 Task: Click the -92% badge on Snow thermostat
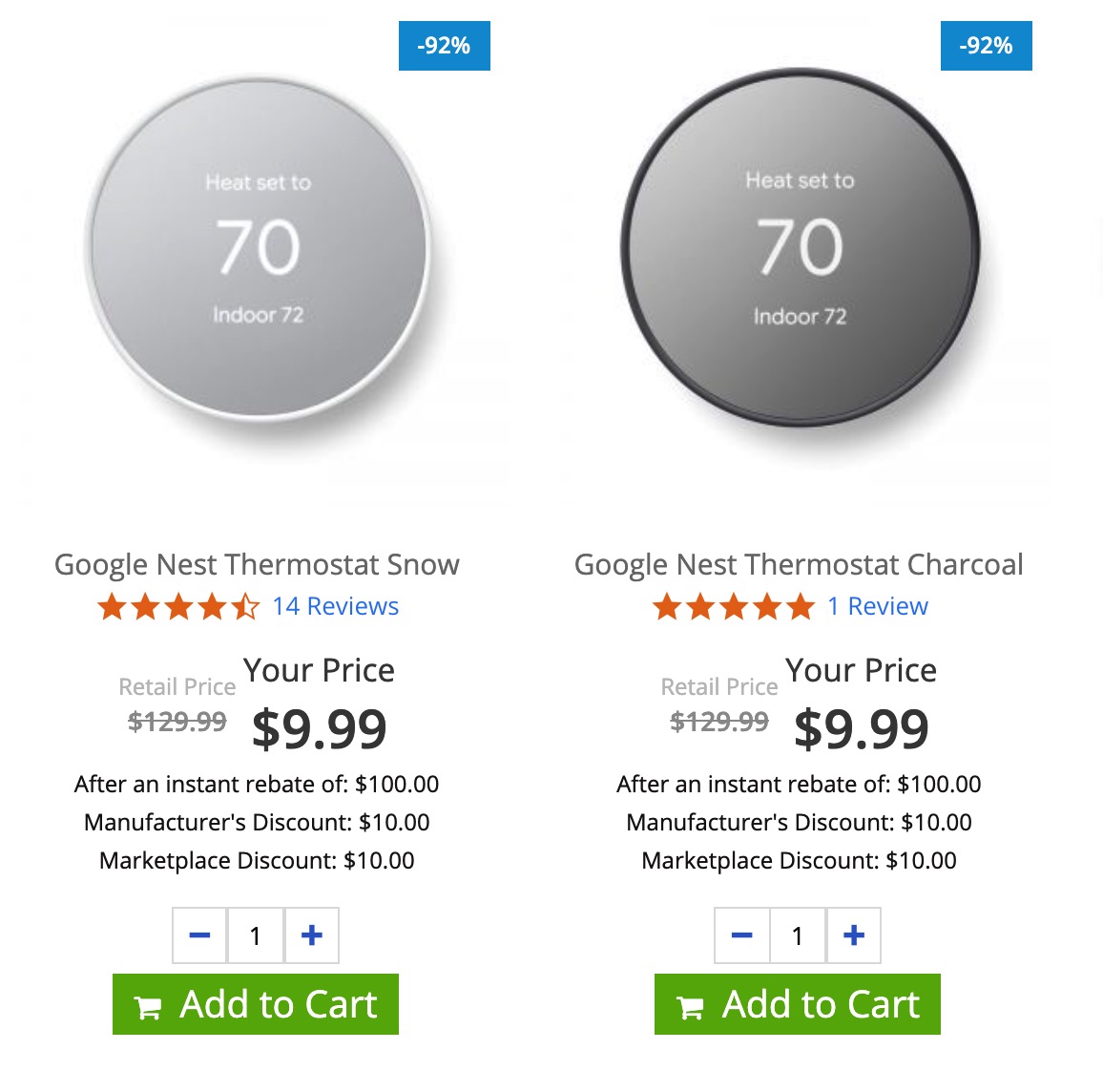[x=444, y=46]
